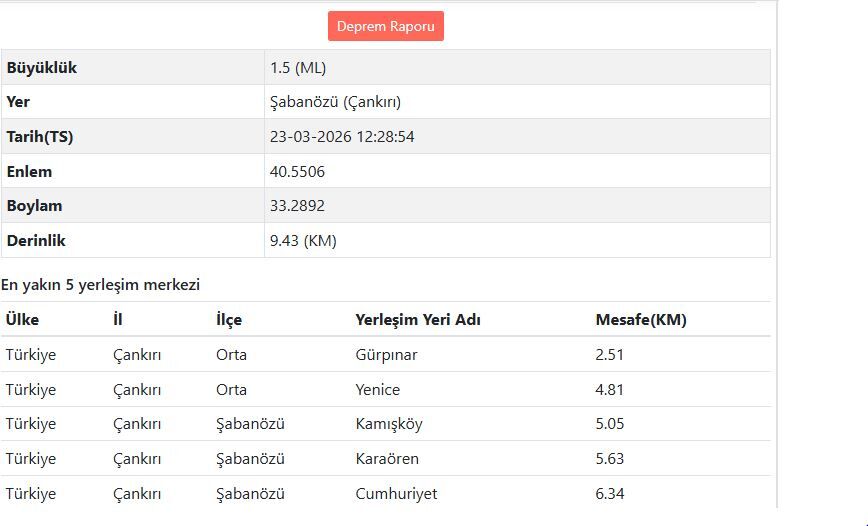Click the longitude value 33.2892
The height and width of the screenshot is (526, 868).
click(x=297, y=206)
